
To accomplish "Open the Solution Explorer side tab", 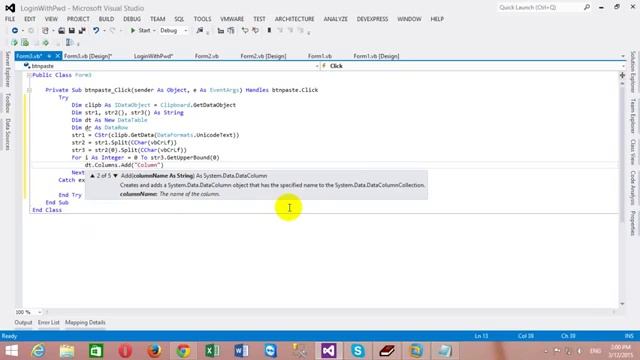I will coord(633,72).
